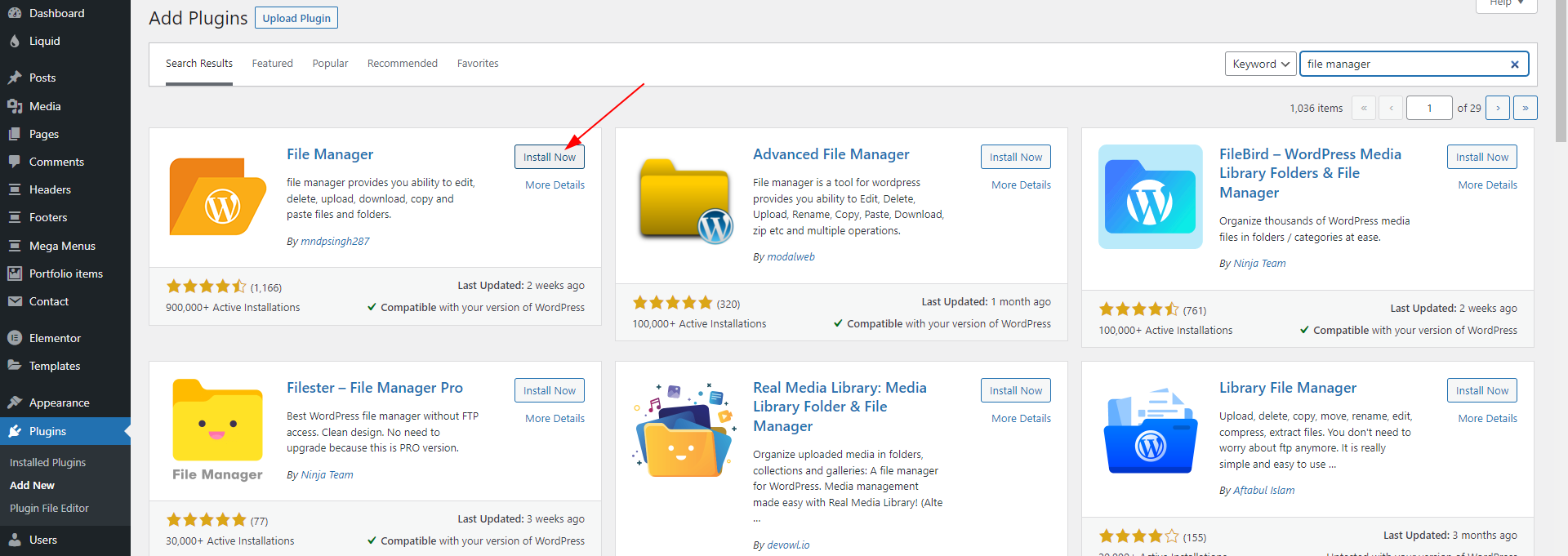
Task: Click the Appearance paintbrush icon
Action: (15, 403)
